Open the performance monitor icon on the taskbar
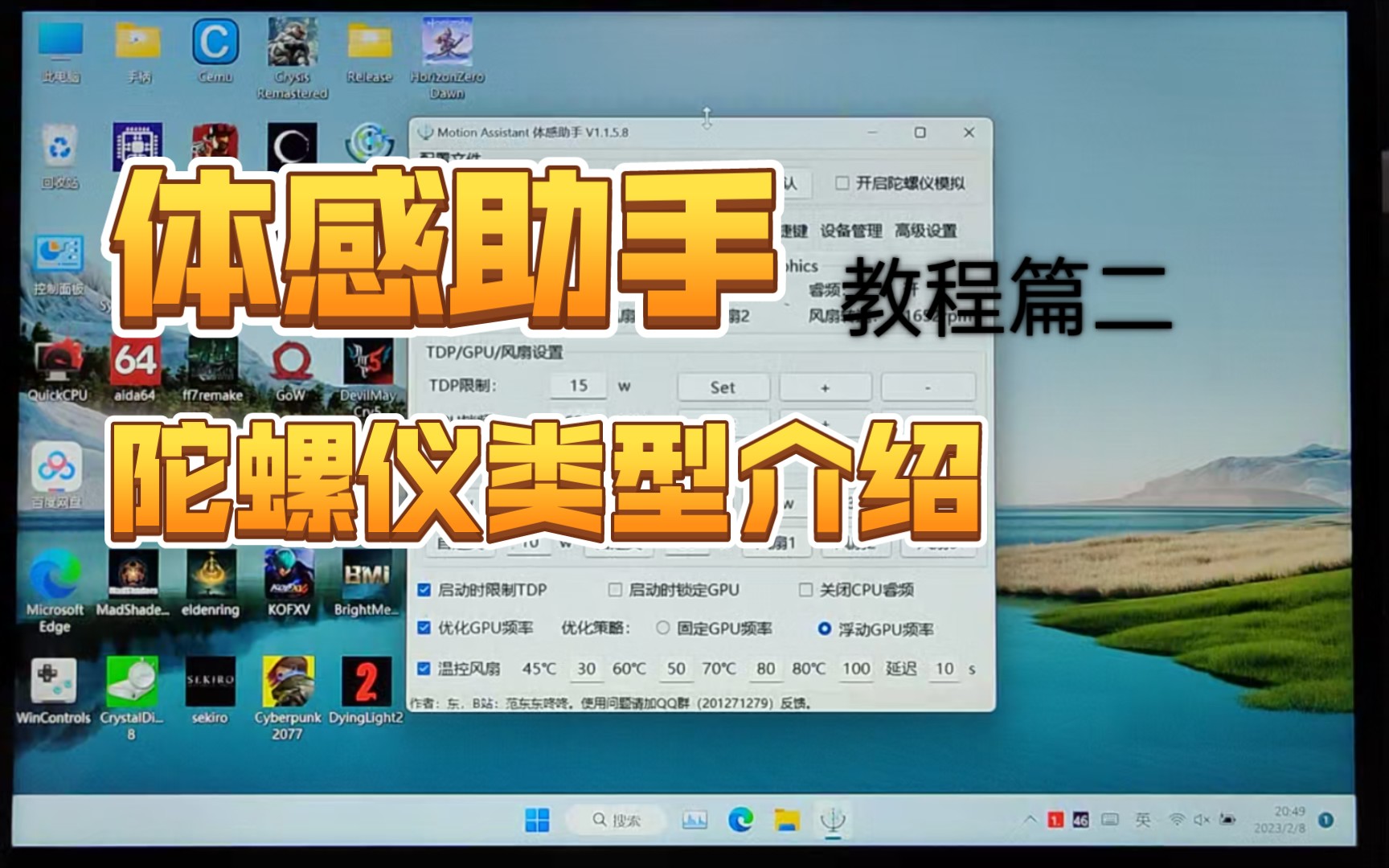1389x868 pixels. coord(694,820)
